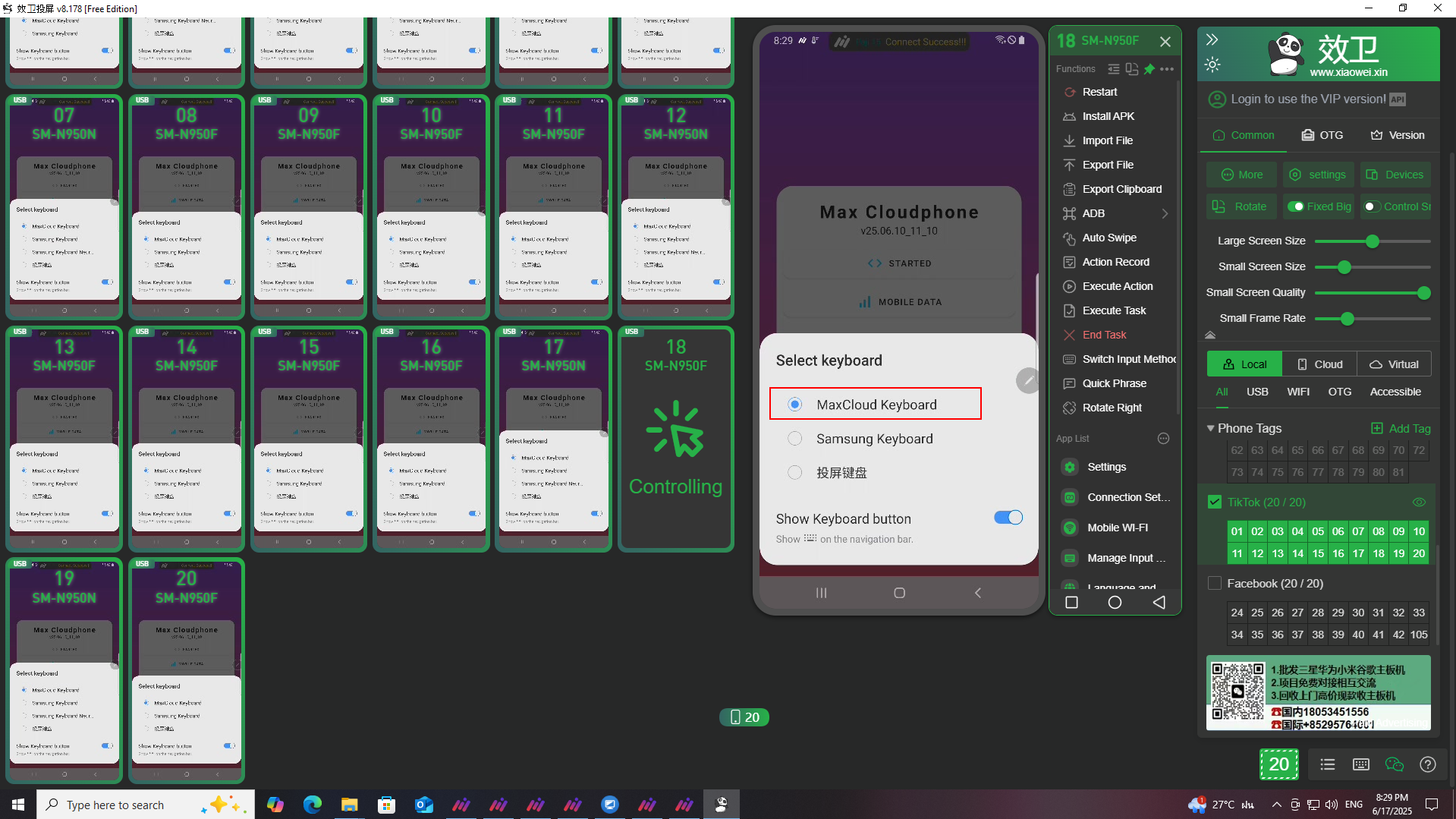Open Microsoft Edge from taskbar
1456x819 pixels.
point(313,805)
